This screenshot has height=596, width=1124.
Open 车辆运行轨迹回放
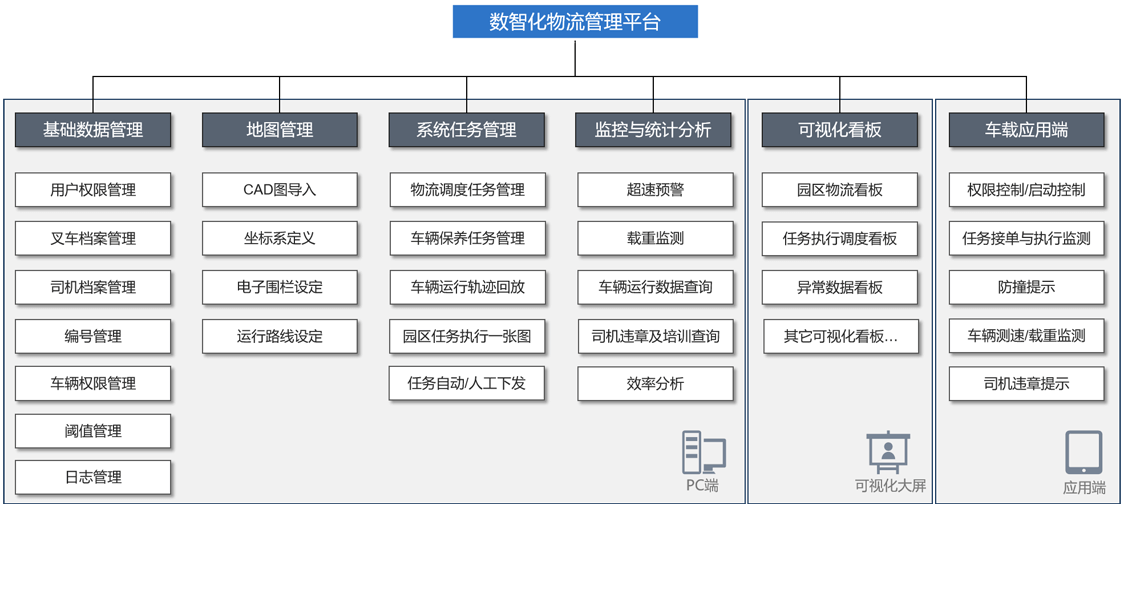pos(467,287)
